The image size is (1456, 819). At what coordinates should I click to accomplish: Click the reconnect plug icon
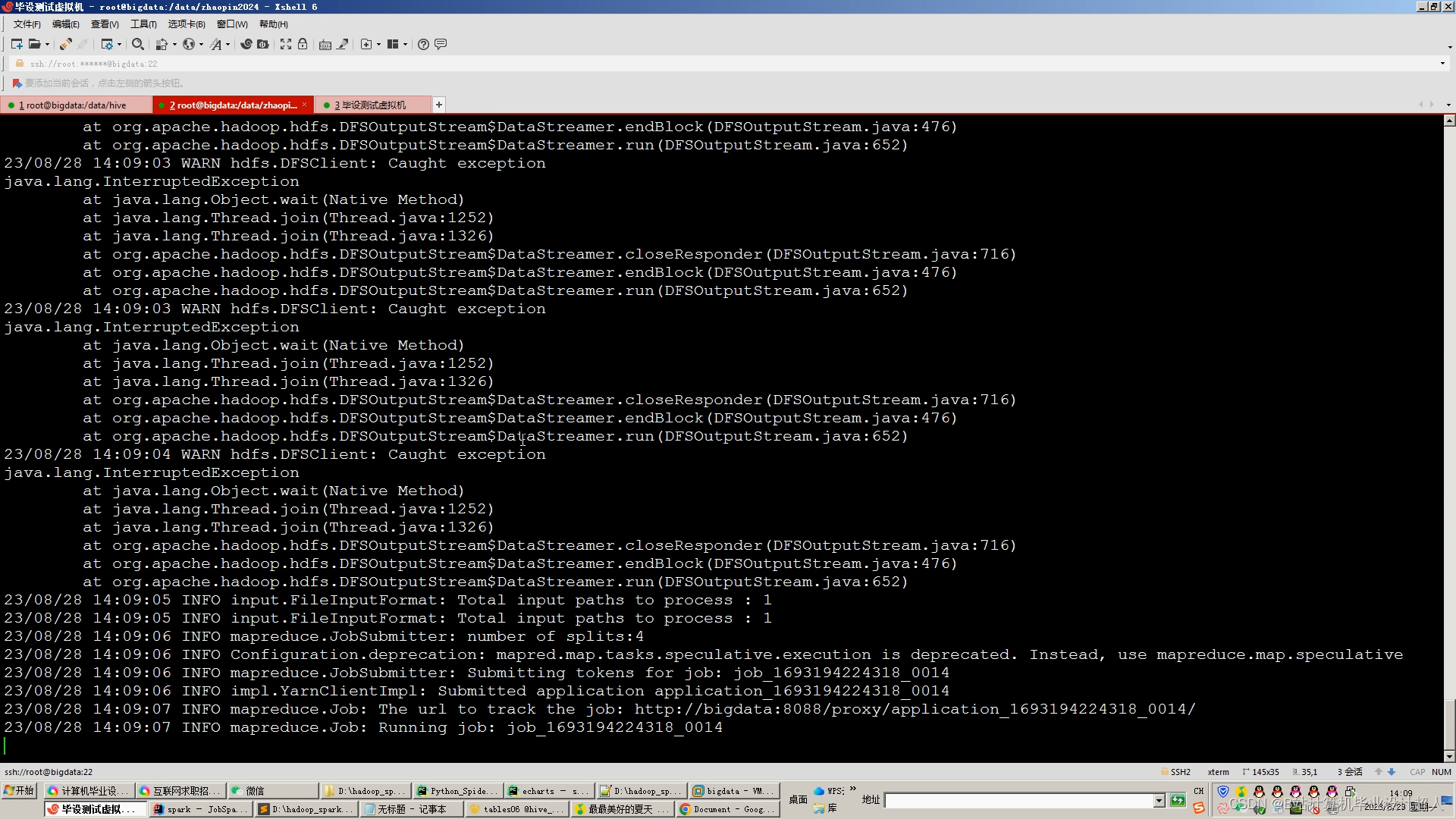tap(66, 44)
